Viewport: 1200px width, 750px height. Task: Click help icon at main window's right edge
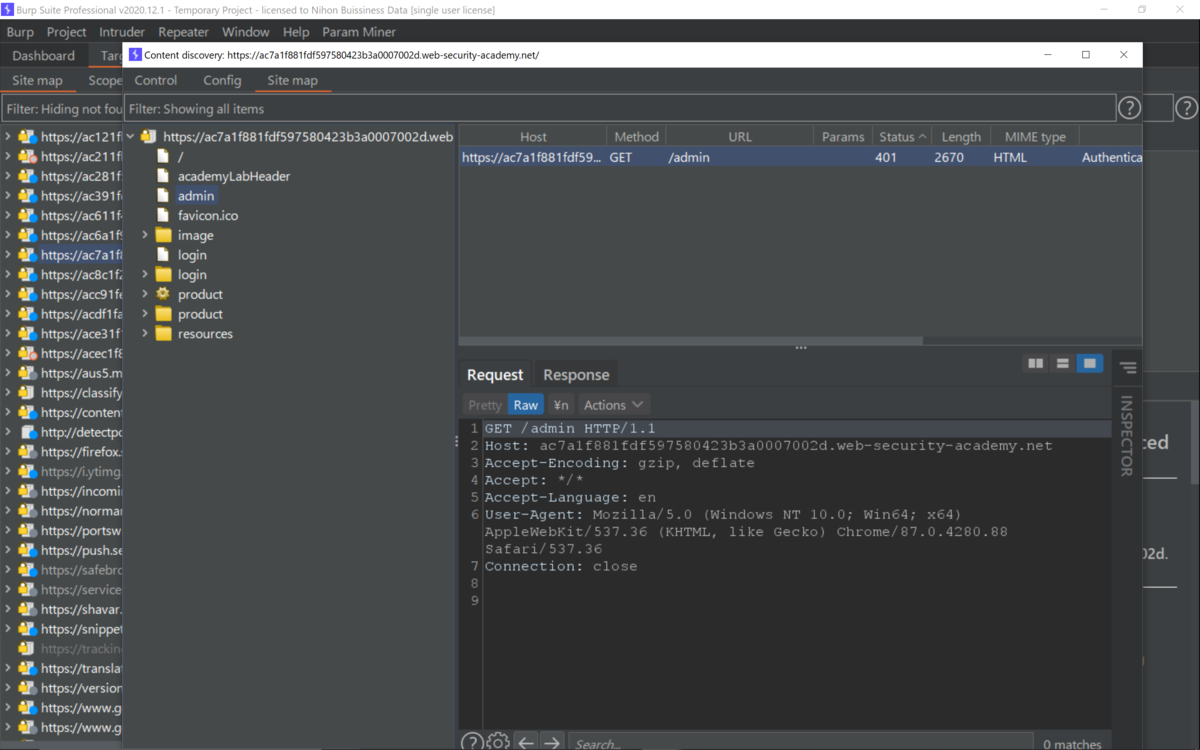click(1186, 108)
